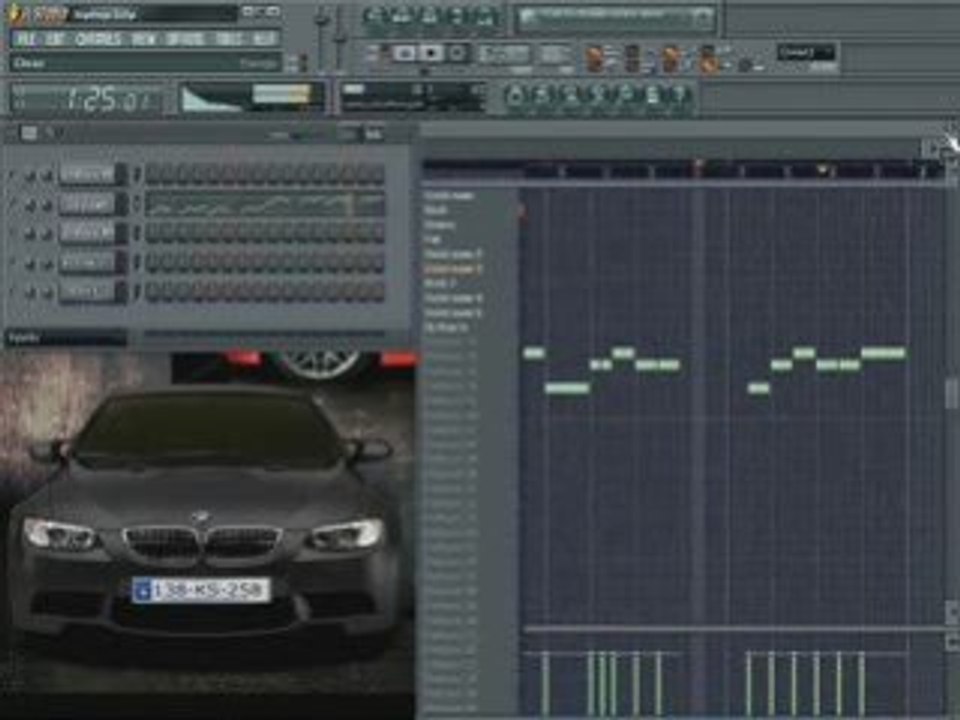Click the first note in the piano roll

[534, 353]
